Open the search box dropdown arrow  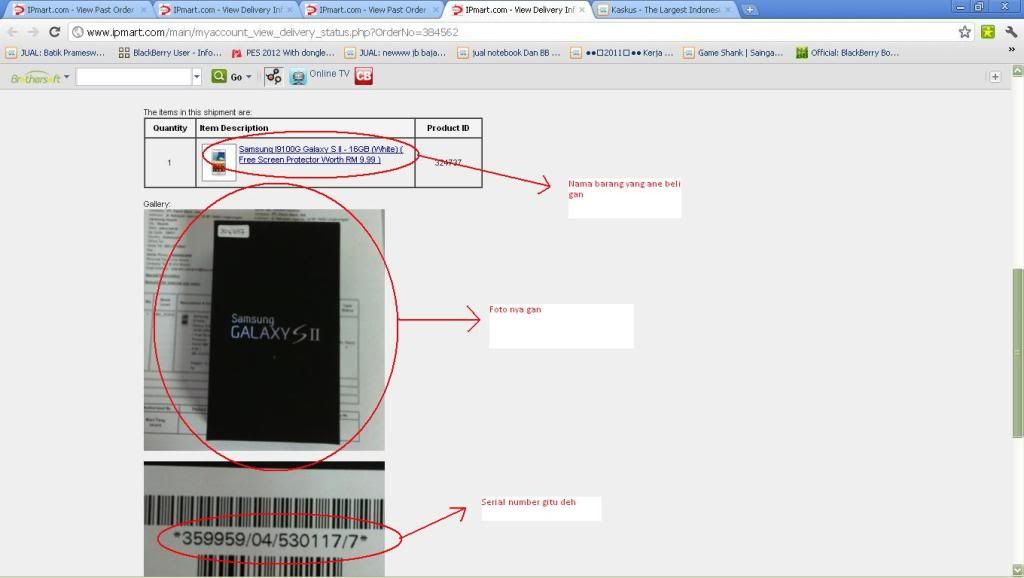197,77
